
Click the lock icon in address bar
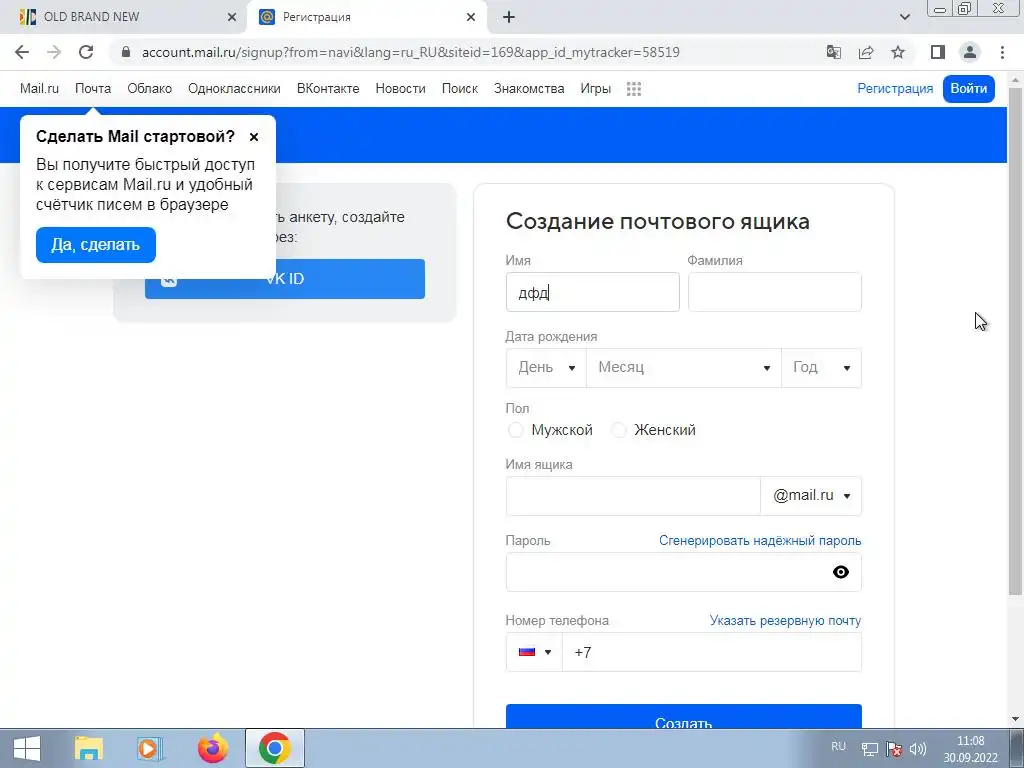click(x=126, y=52)
